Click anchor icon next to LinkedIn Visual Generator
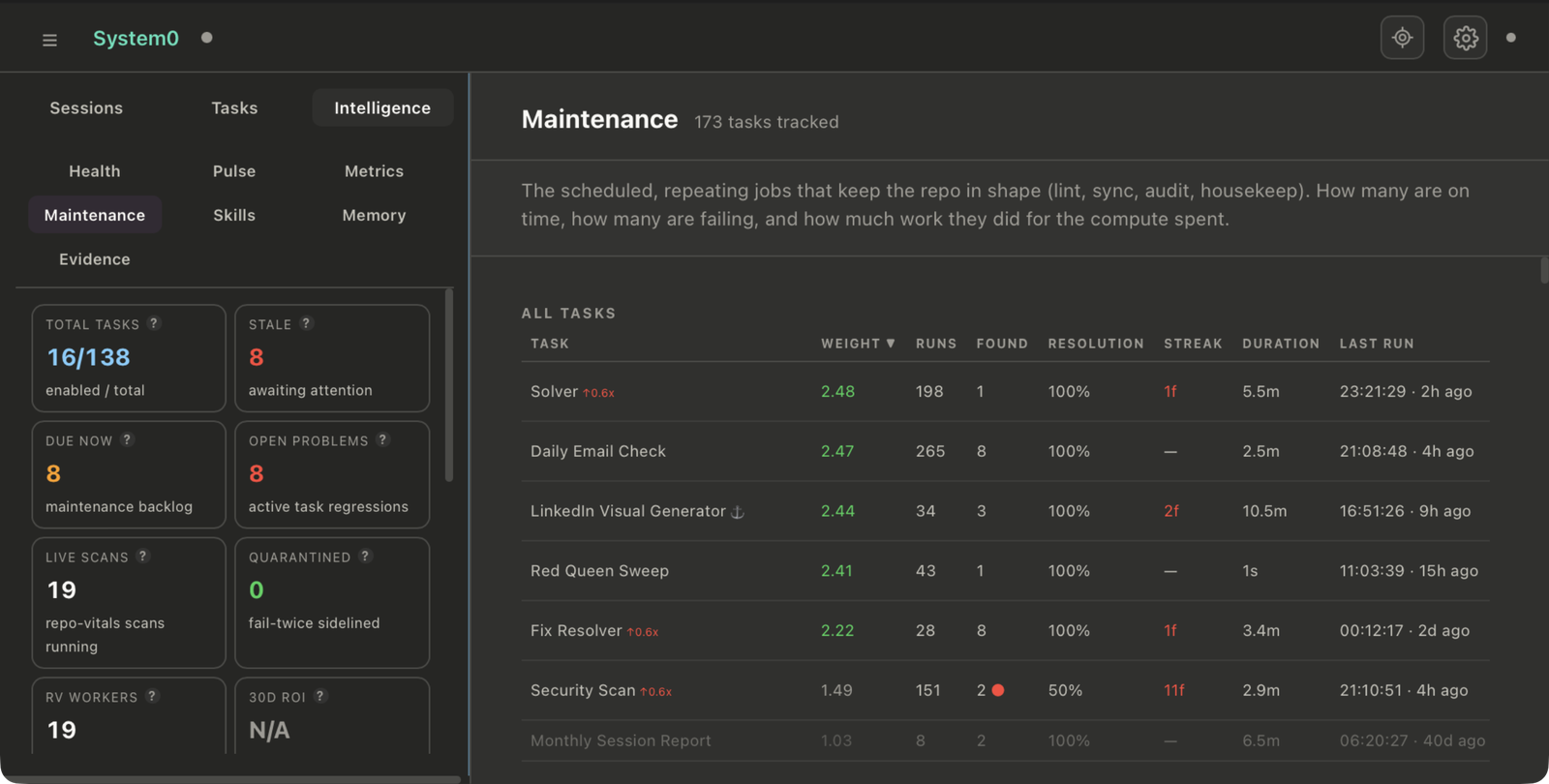 pyautogui.click(x=738, y=512)
